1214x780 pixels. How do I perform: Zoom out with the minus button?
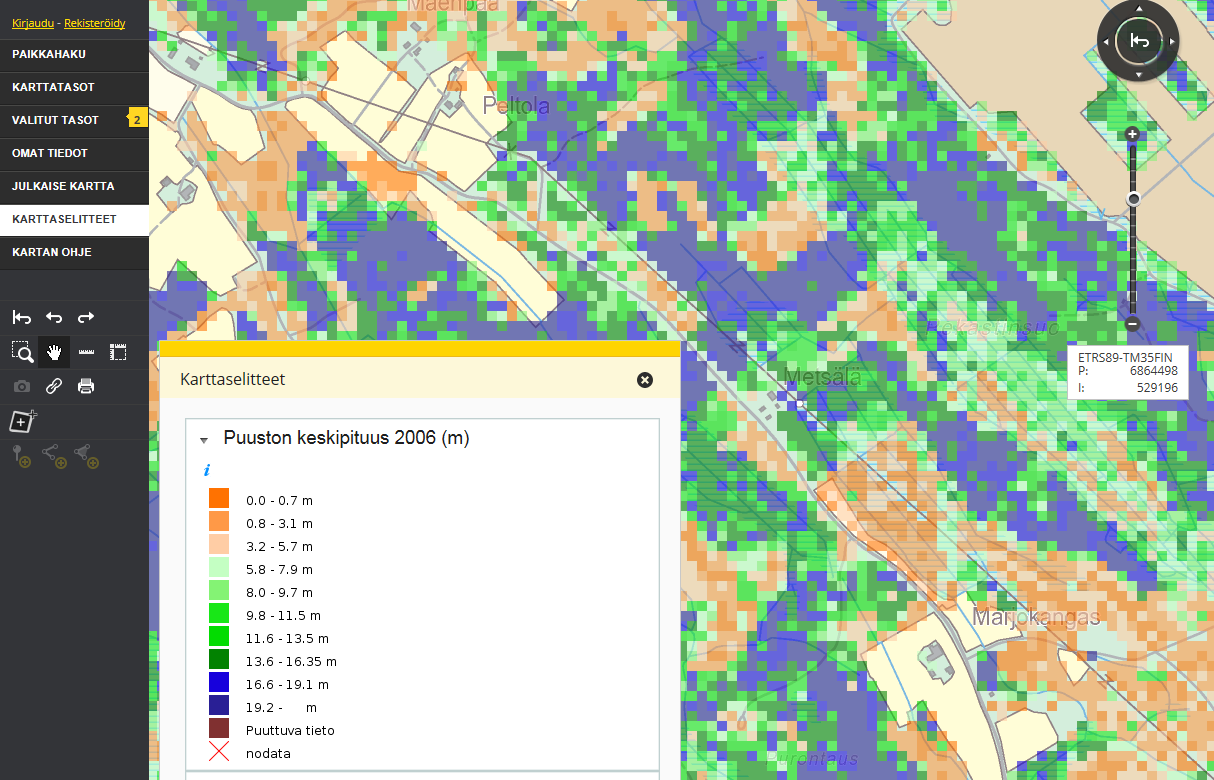pos(1133,324)
